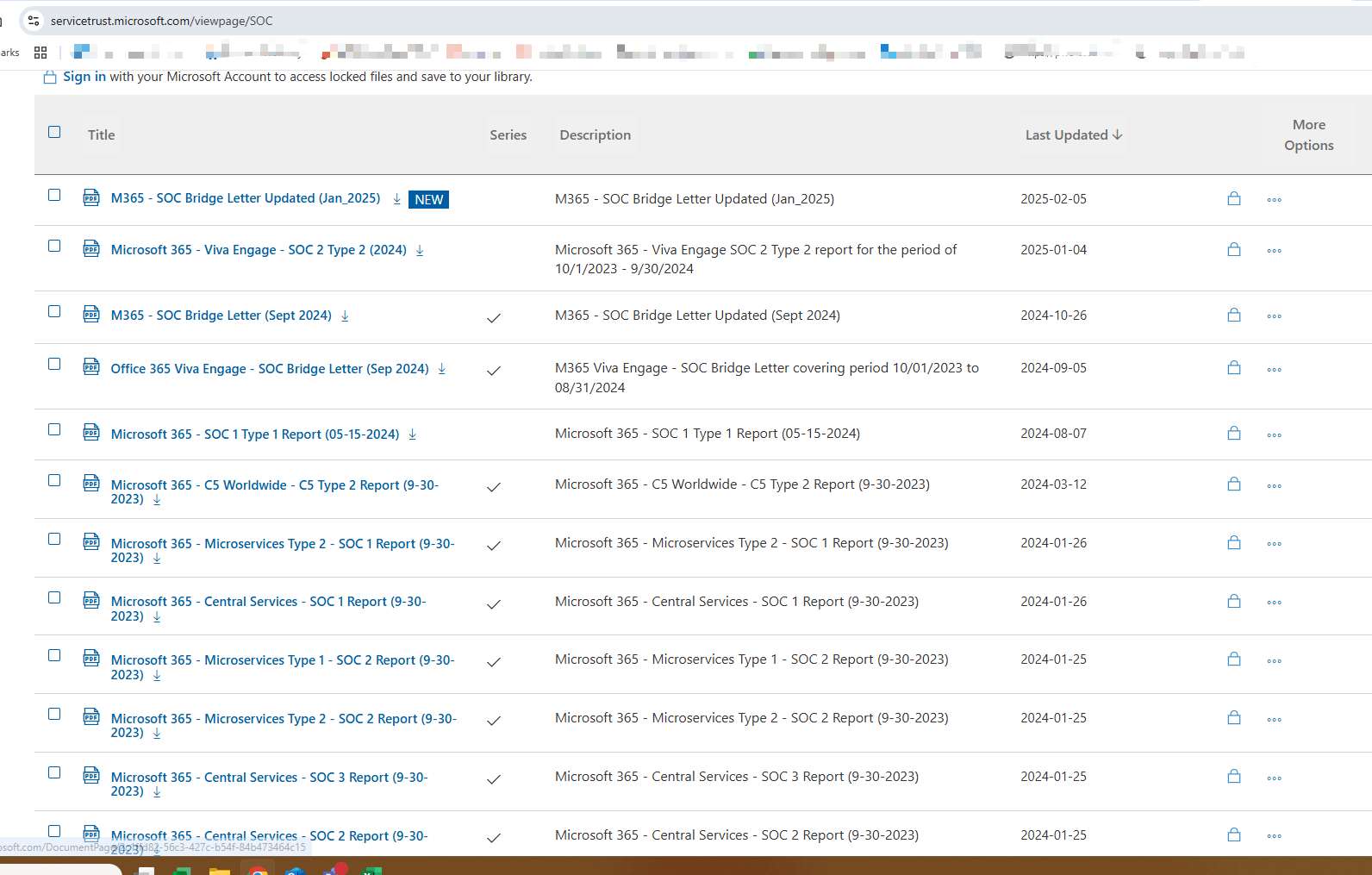Click the site information icon in address bar
The height and width of the screenshot is (875, 1372).
(x=34, y=21)
